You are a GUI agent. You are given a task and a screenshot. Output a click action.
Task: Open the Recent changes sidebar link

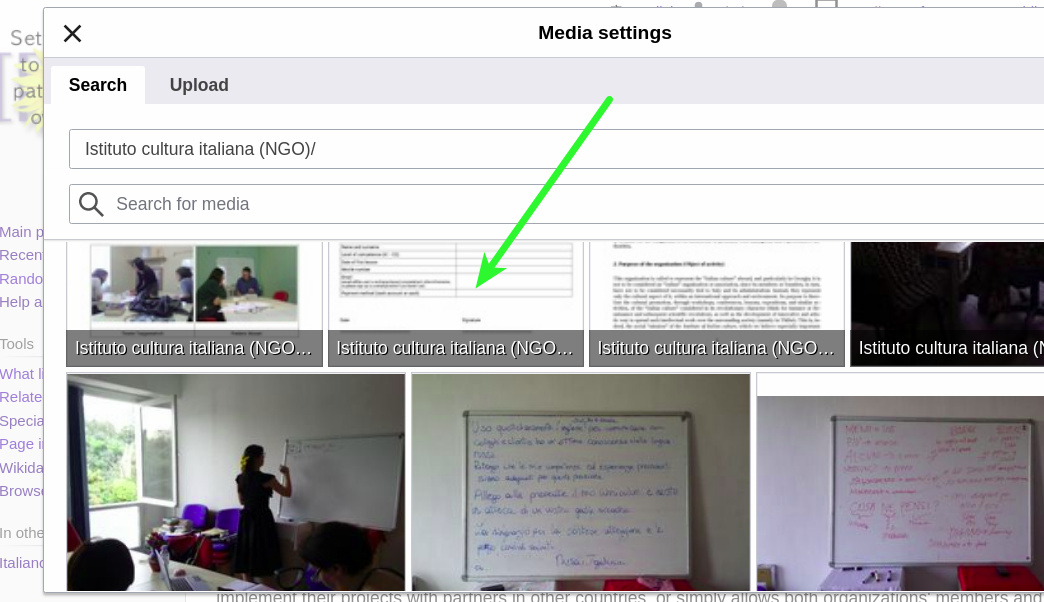click(x=21, y=255)
